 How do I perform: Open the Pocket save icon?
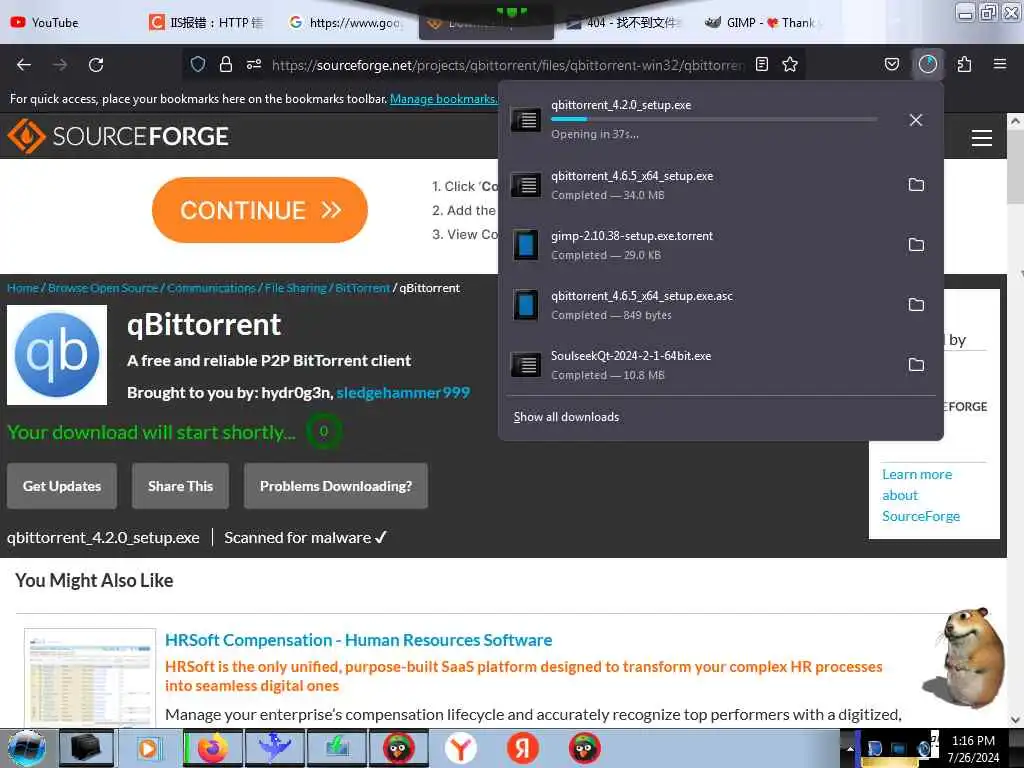[x=891, y=64]
